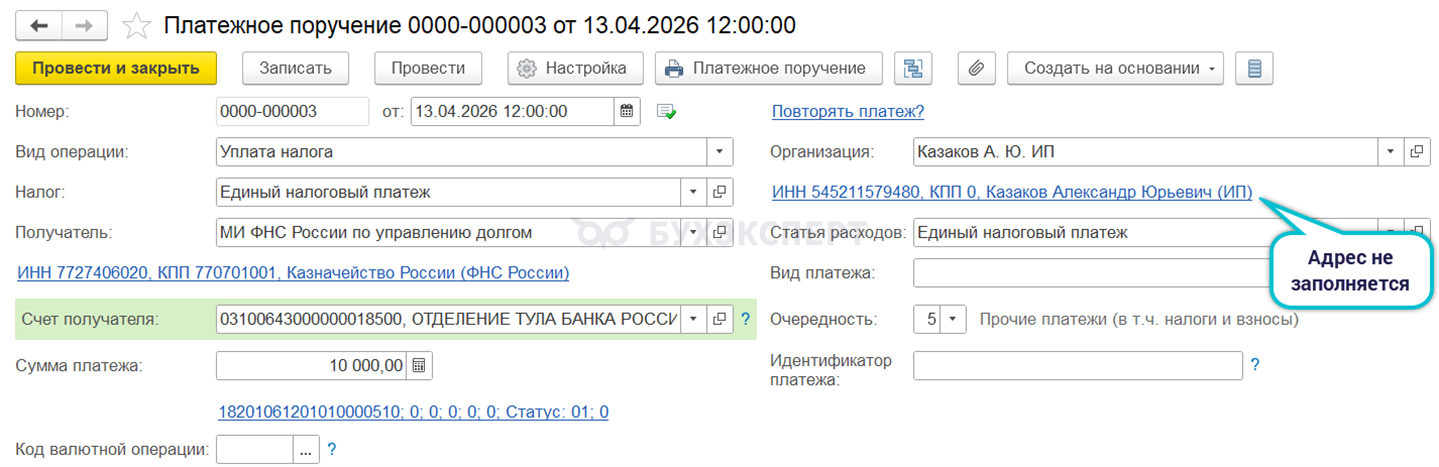Open the Получатель record with the open icon
The image size is (1439, 467).
pyautogui.click(x=720, y=233)
